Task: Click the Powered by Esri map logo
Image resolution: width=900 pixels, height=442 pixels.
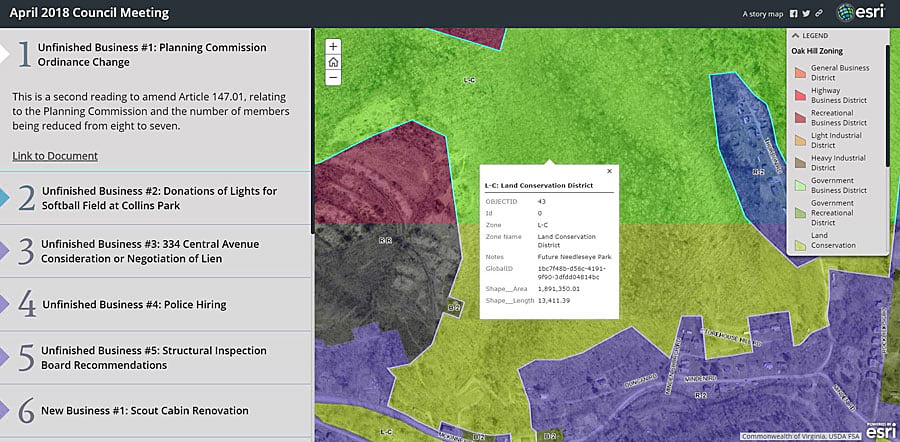Action: [881, 431]
